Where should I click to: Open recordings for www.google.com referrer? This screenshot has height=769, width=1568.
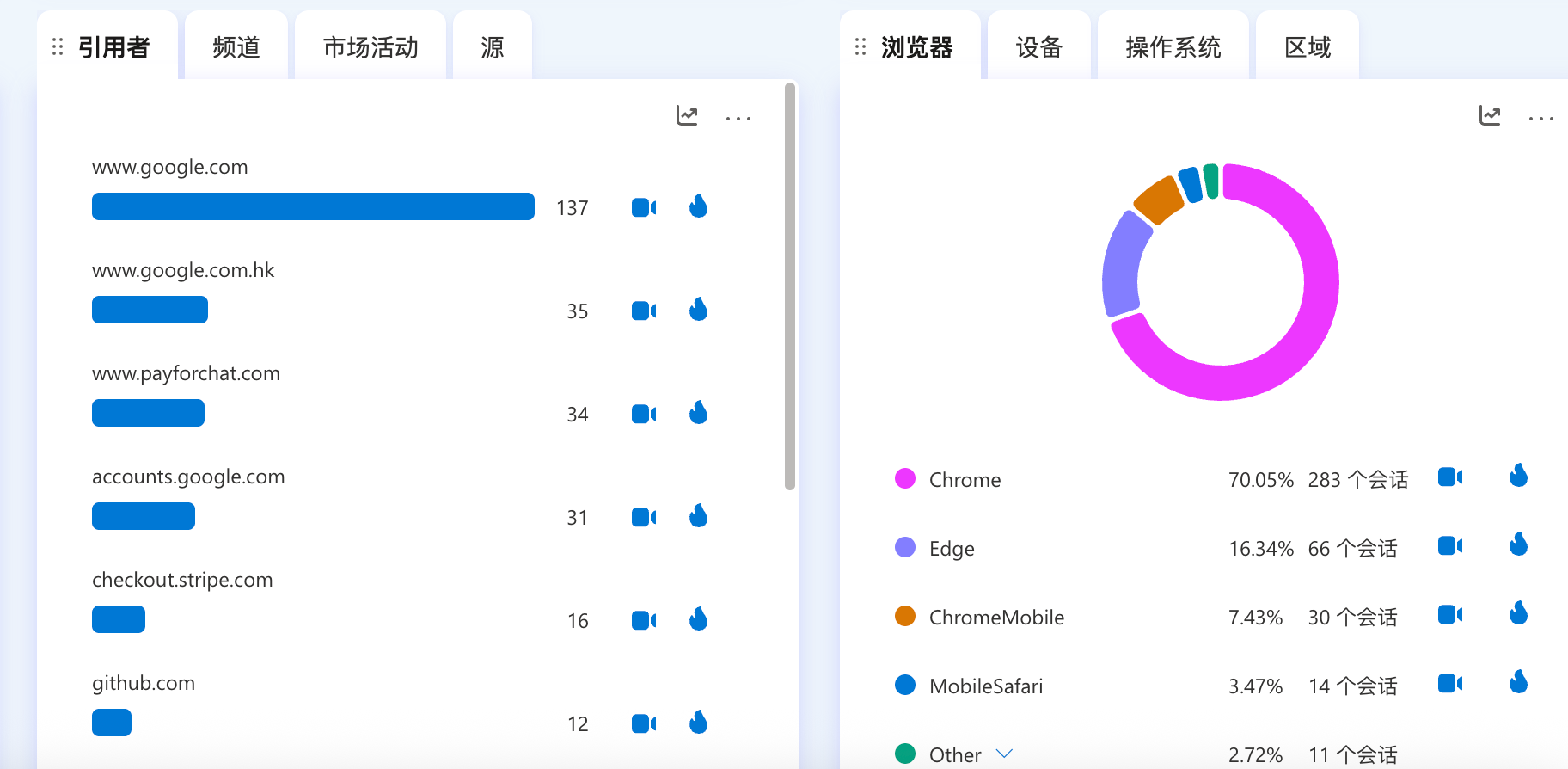click(x=644, y=207)
